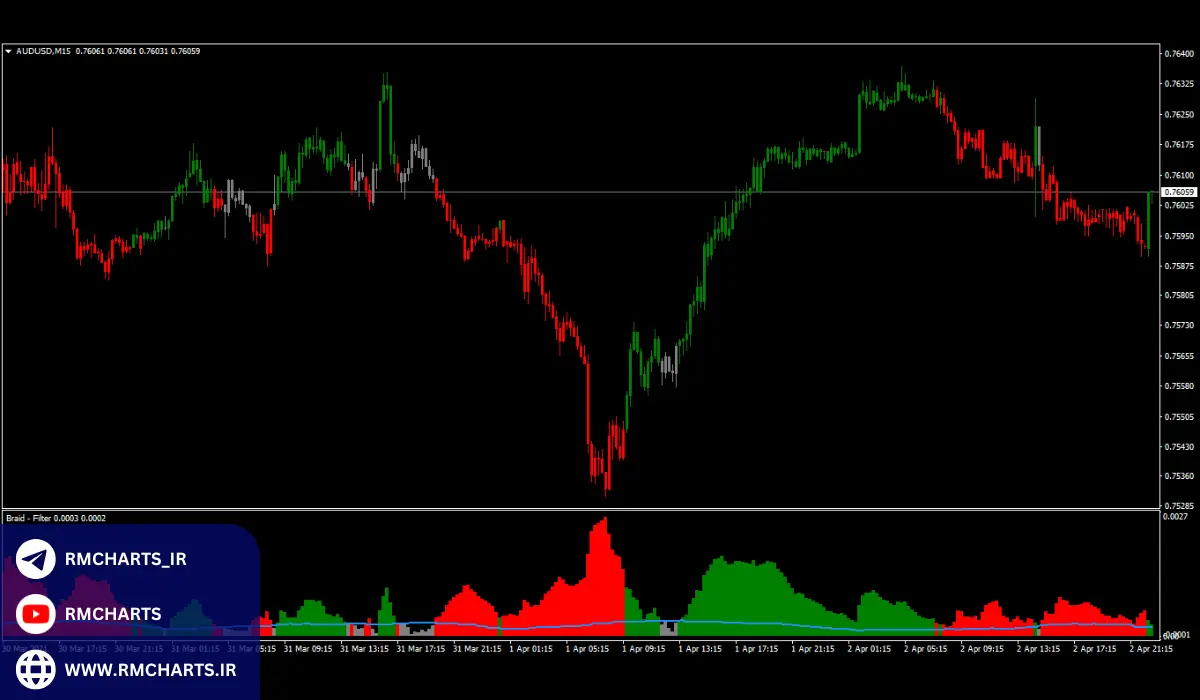Click the globe website icon
Screen dimensions: 1200x700
[x=36, y=668]
